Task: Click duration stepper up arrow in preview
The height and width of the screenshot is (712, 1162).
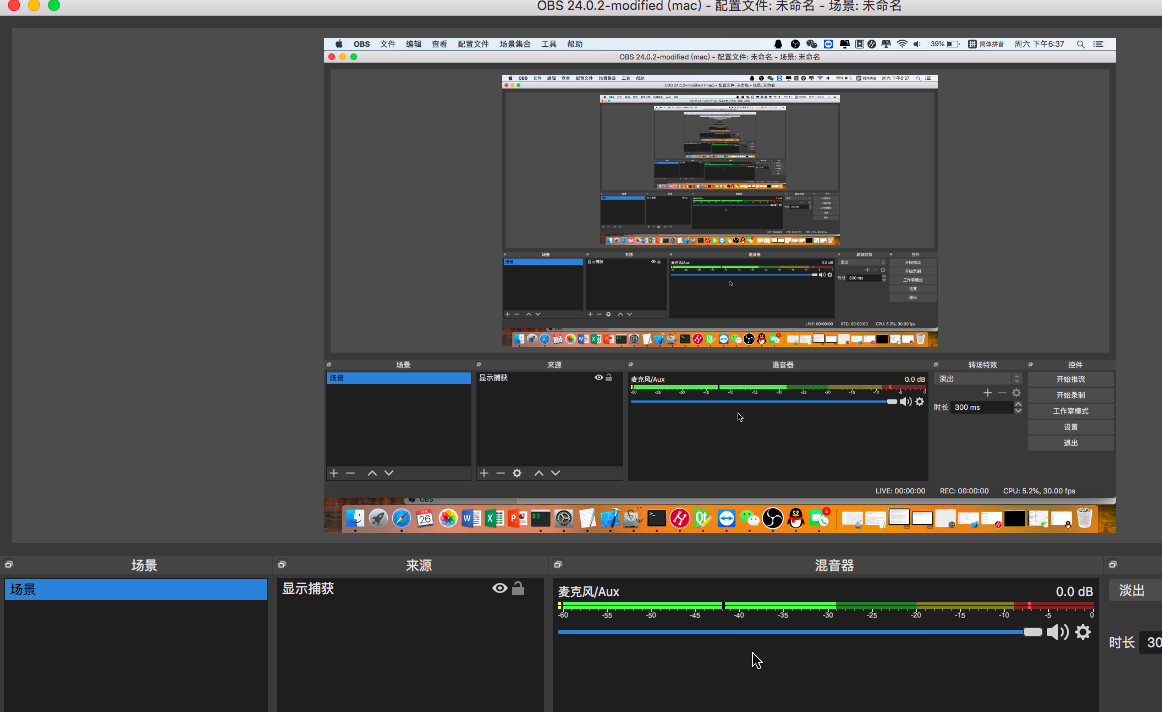Action: [x=1018, y=405]
